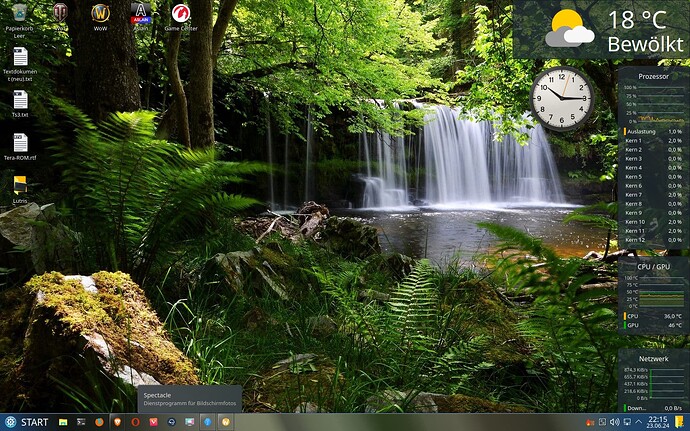690x431 pixels.
Task: Launch terminal from the taskbar
Action: (x=81, y=422)
